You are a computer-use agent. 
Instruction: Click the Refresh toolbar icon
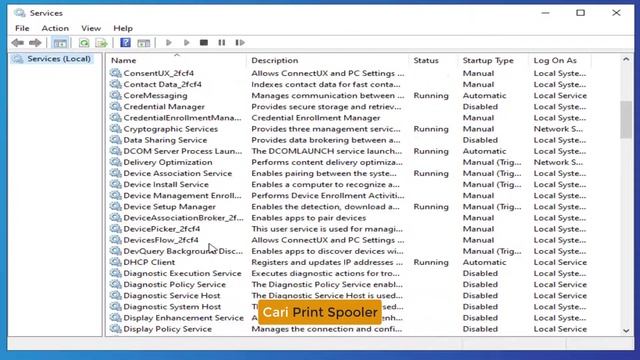pos(84,42)
